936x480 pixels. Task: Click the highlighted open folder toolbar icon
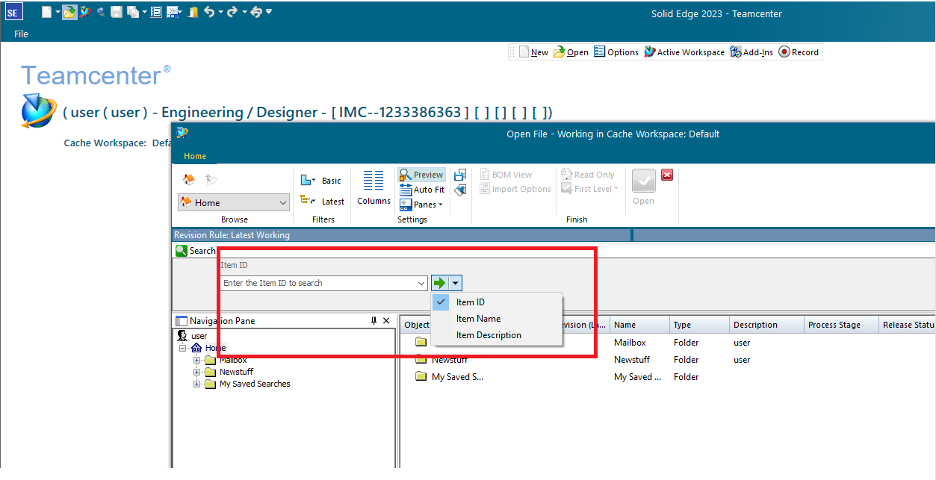69,12
